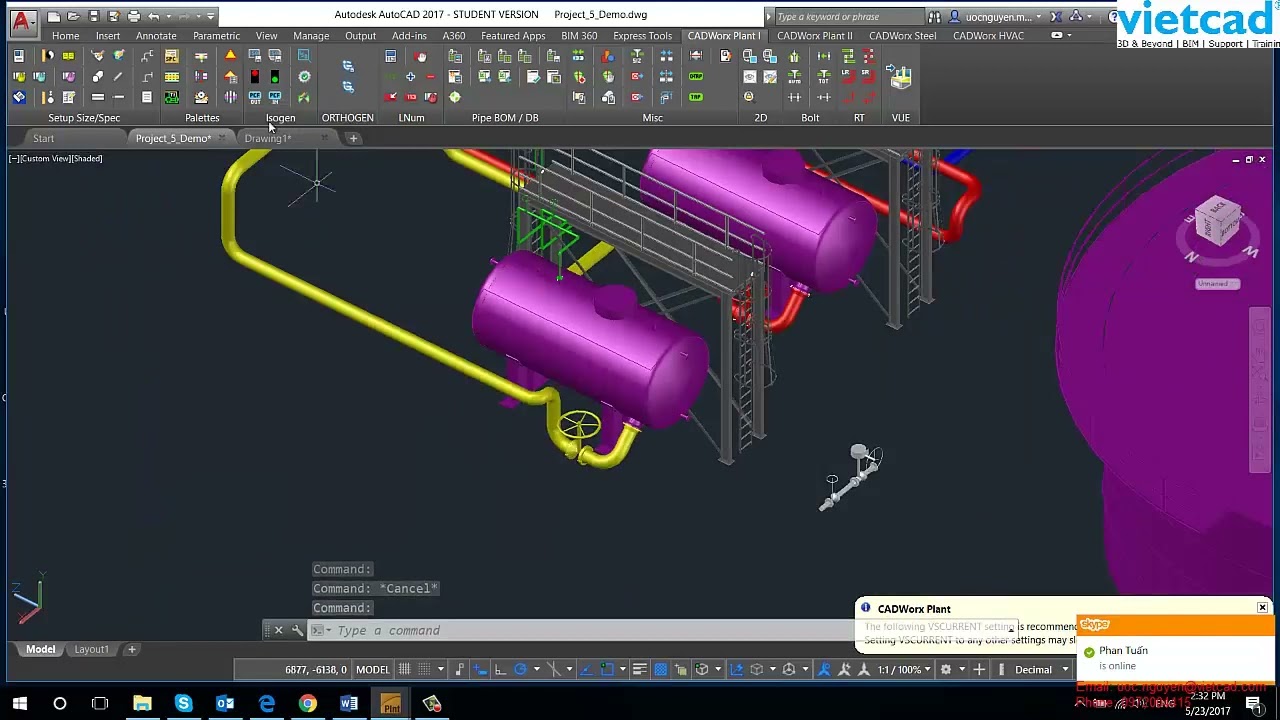Expand snap mode dropdown arrow in status bar
The height and width of the screenshot is (720, 1280).
click(x=441, y=669)
